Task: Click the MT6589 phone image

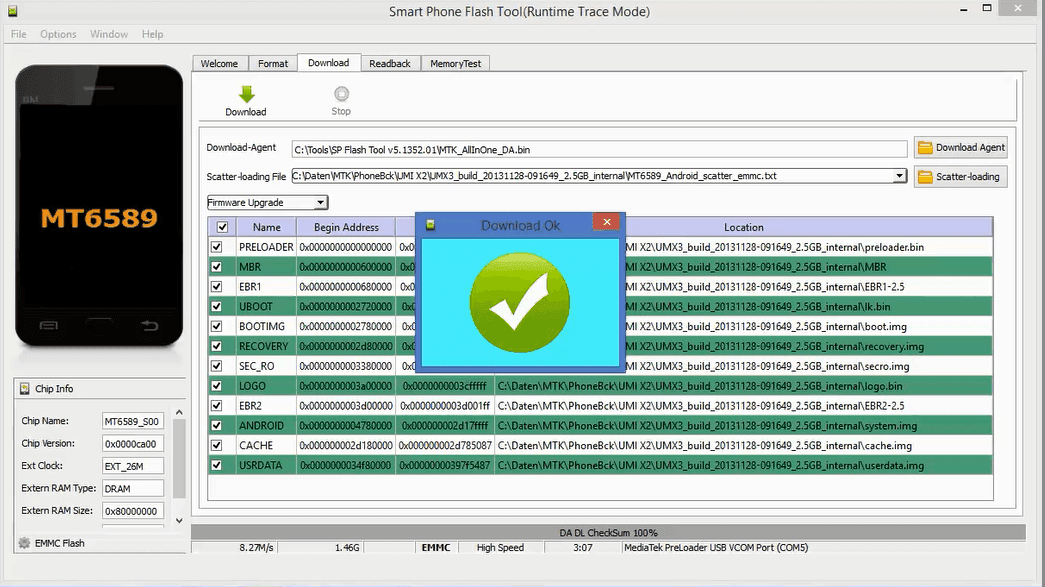Action: point(99,205)
